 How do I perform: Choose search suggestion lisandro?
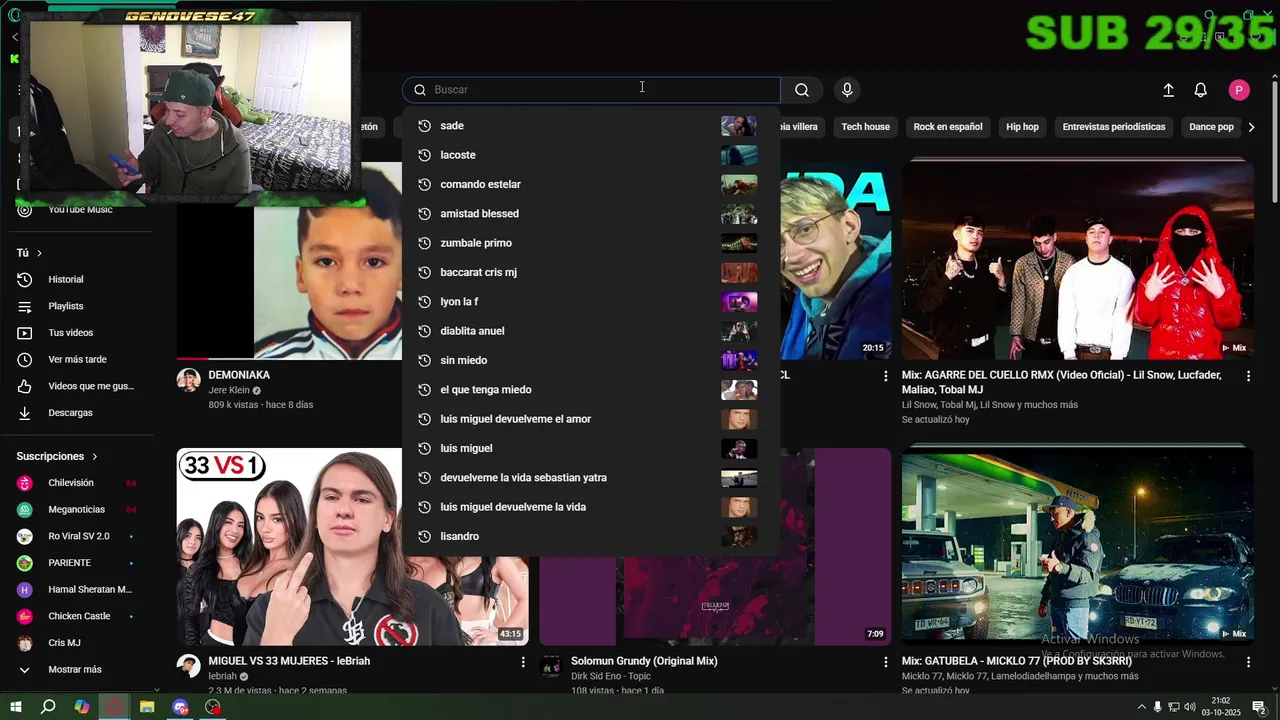[590, 536]
